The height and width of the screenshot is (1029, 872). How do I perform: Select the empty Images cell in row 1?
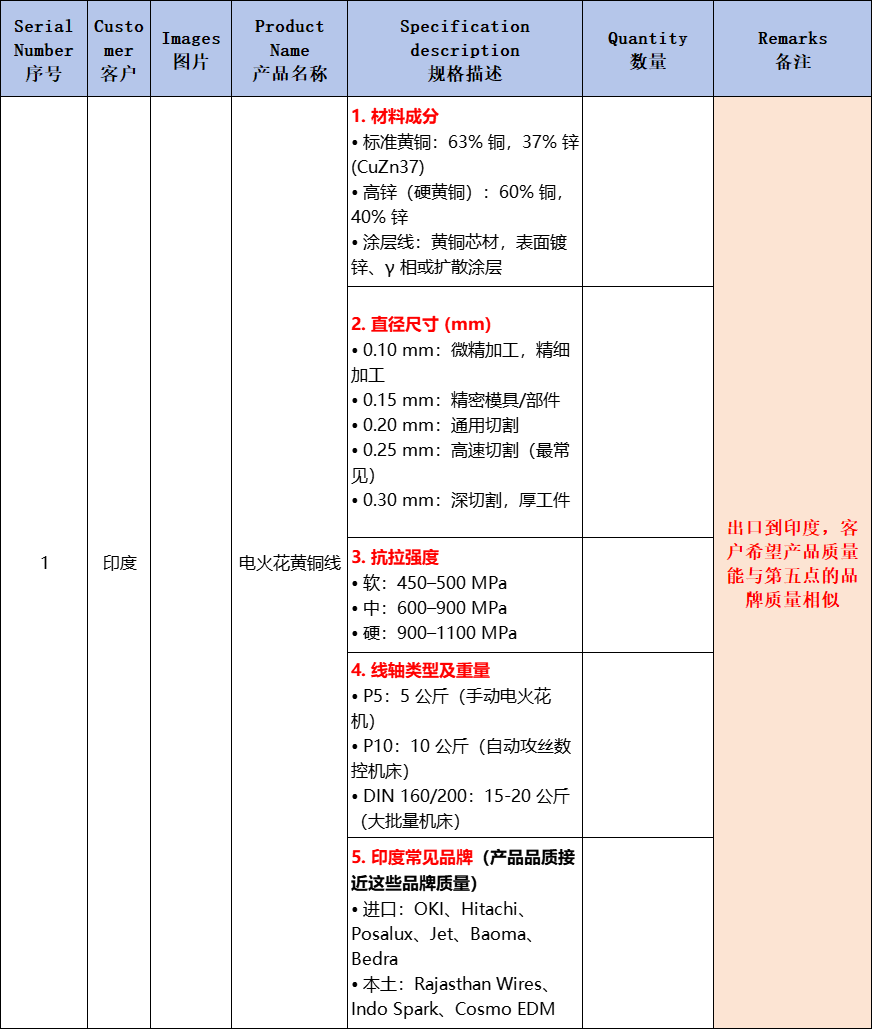(x=191, y=563)
